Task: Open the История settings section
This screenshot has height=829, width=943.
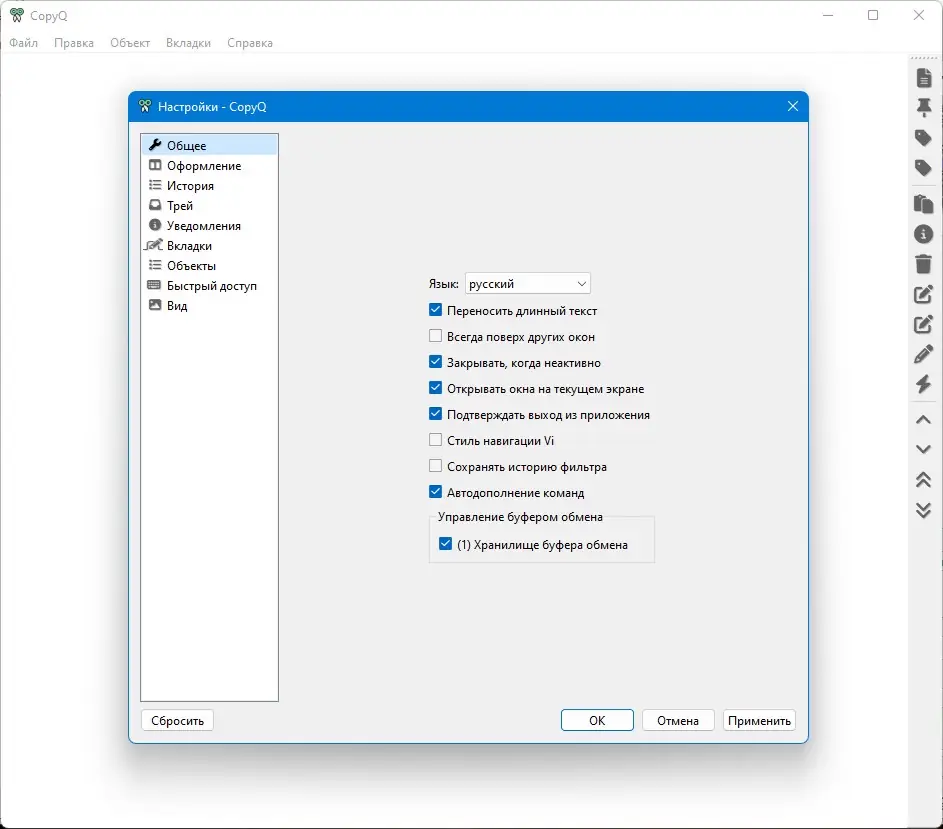Action: [x=209, y=185]
